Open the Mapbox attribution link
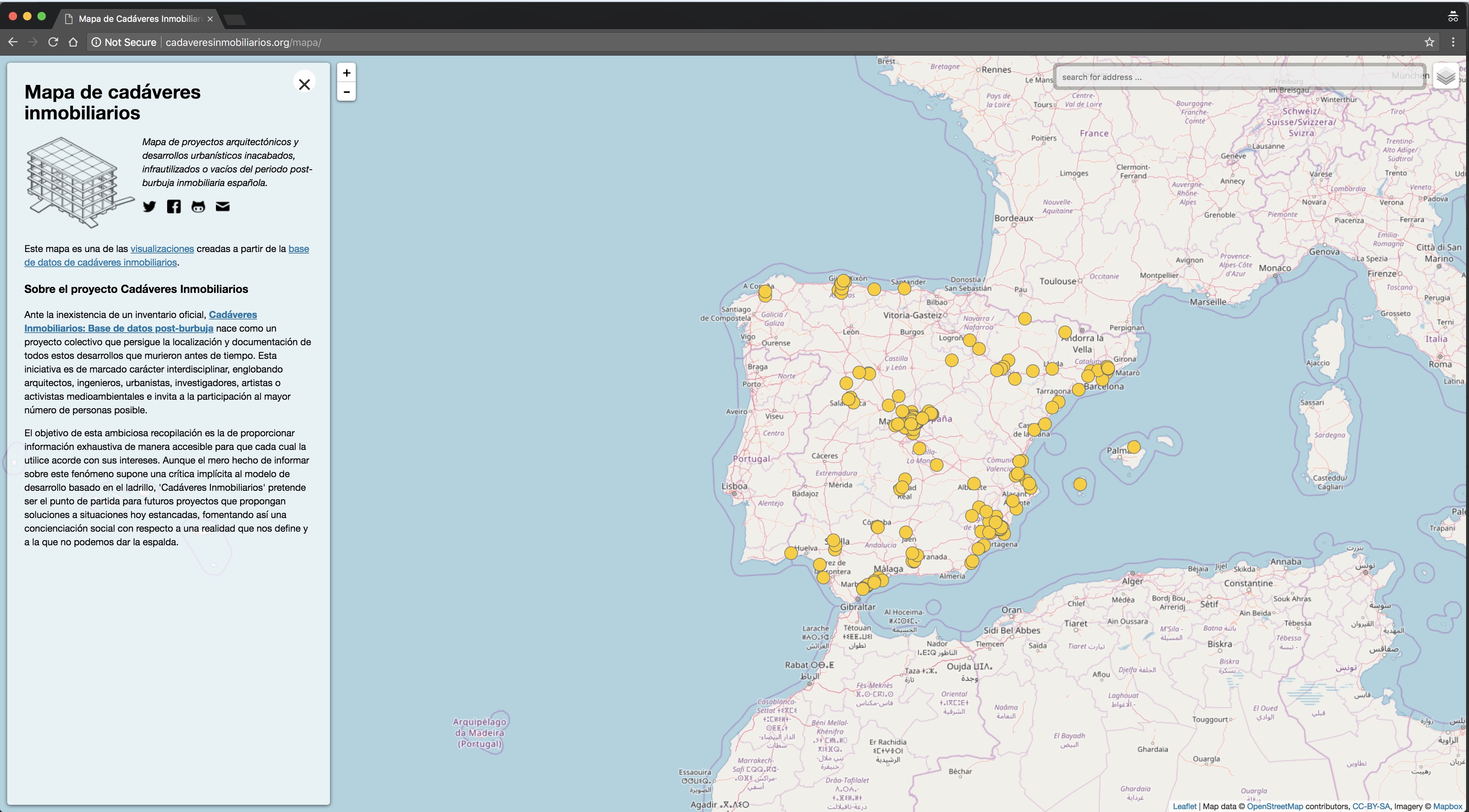Screen dimensions: 1469x812 [1447, 806]
